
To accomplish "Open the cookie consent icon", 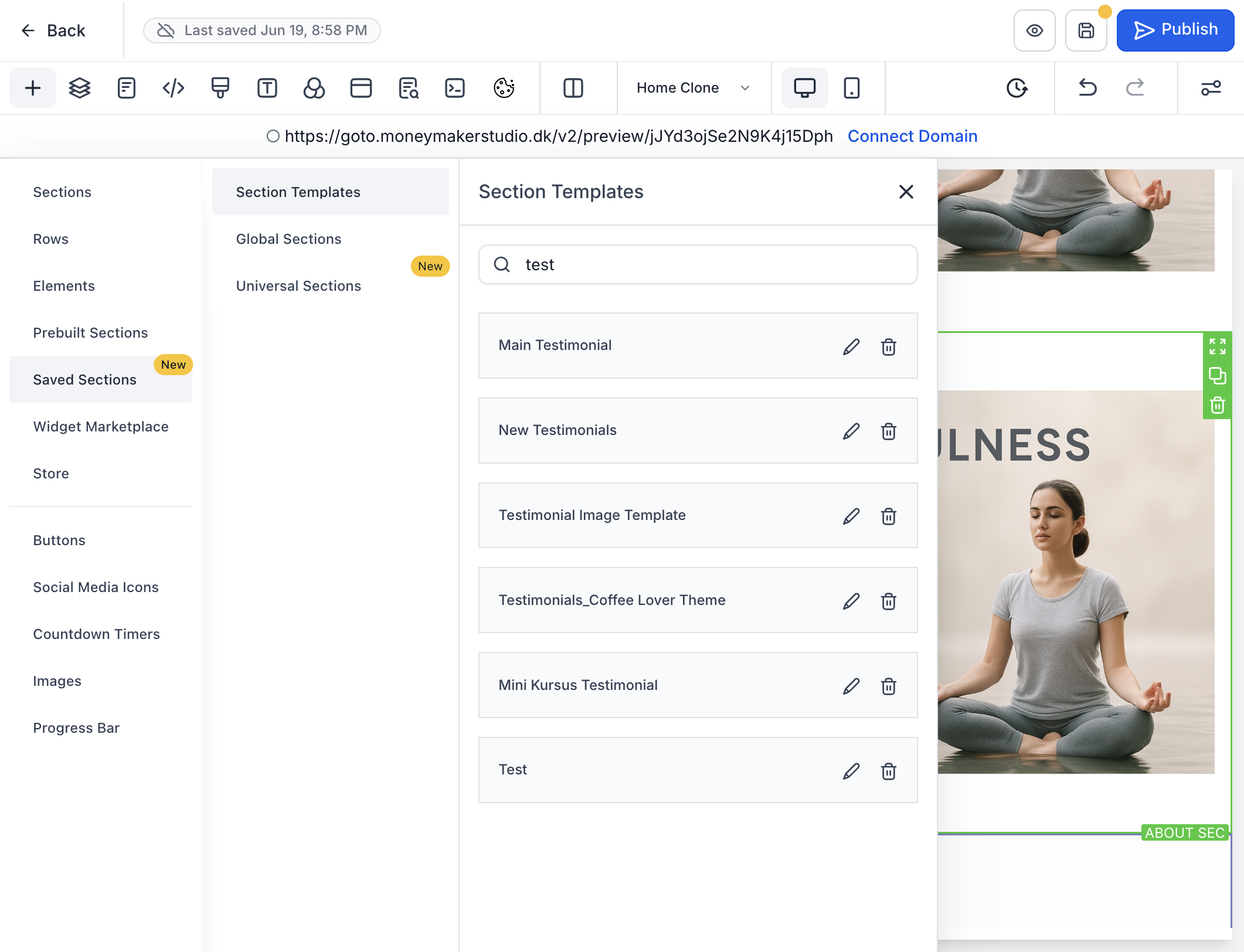I will coord(504,88).
